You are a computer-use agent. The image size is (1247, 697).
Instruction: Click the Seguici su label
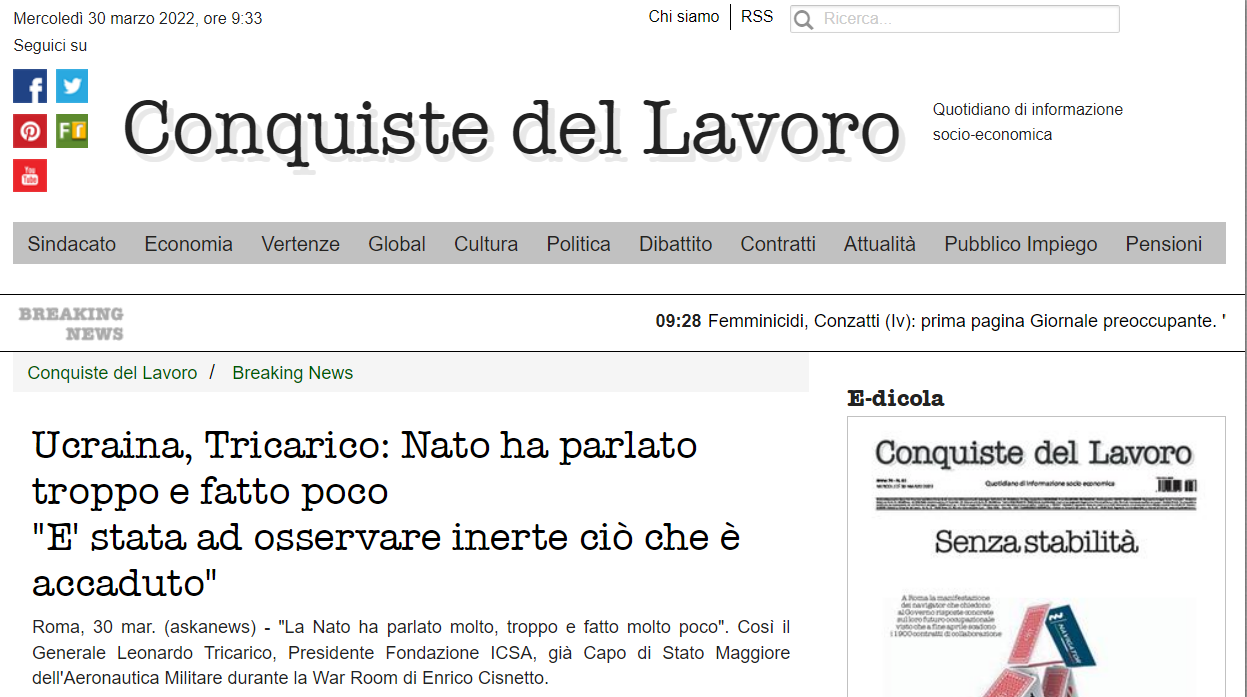click(50, 46)
